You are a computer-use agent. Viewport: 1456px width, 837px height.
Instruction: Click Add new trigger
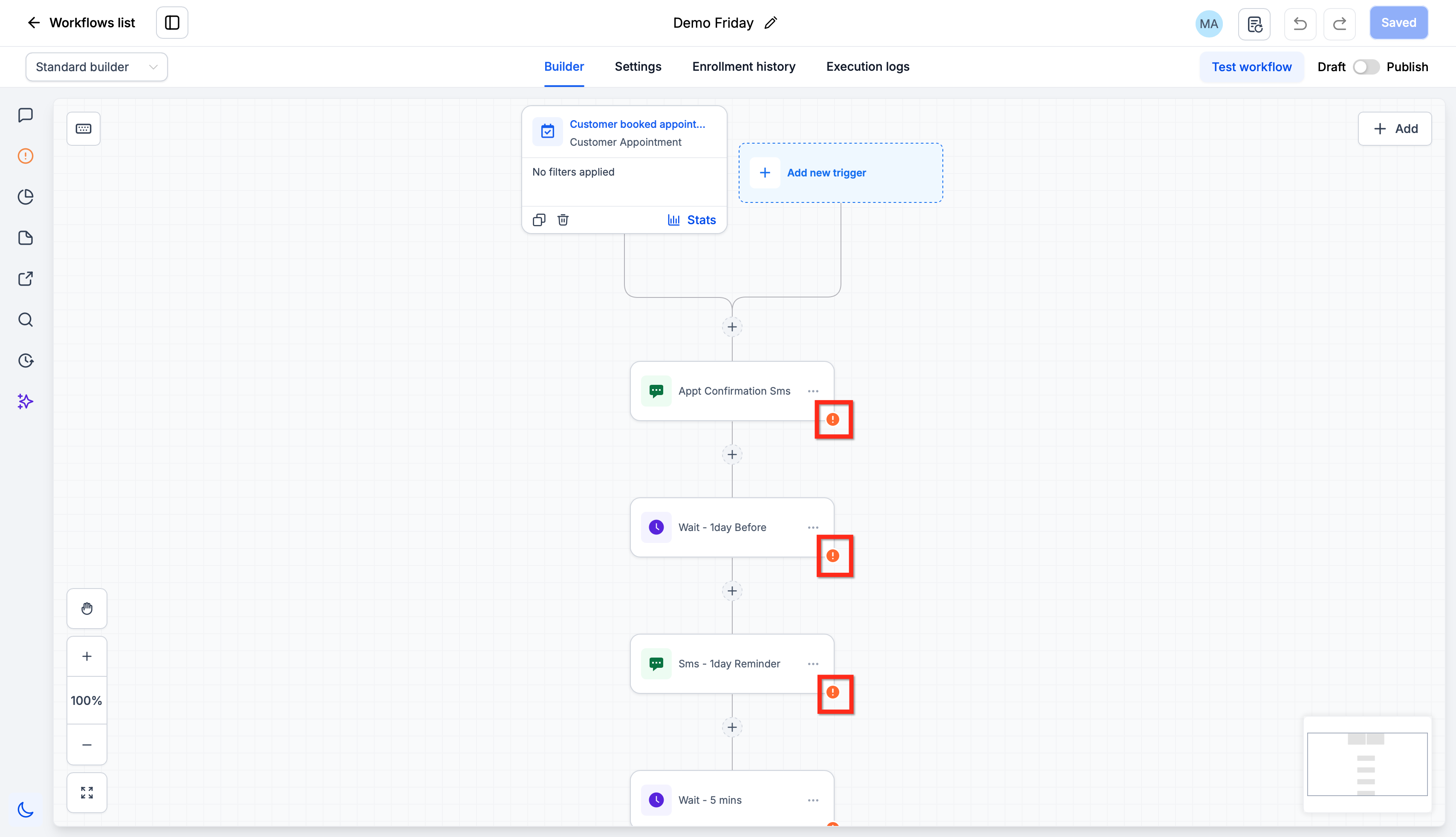pos(841,173)
